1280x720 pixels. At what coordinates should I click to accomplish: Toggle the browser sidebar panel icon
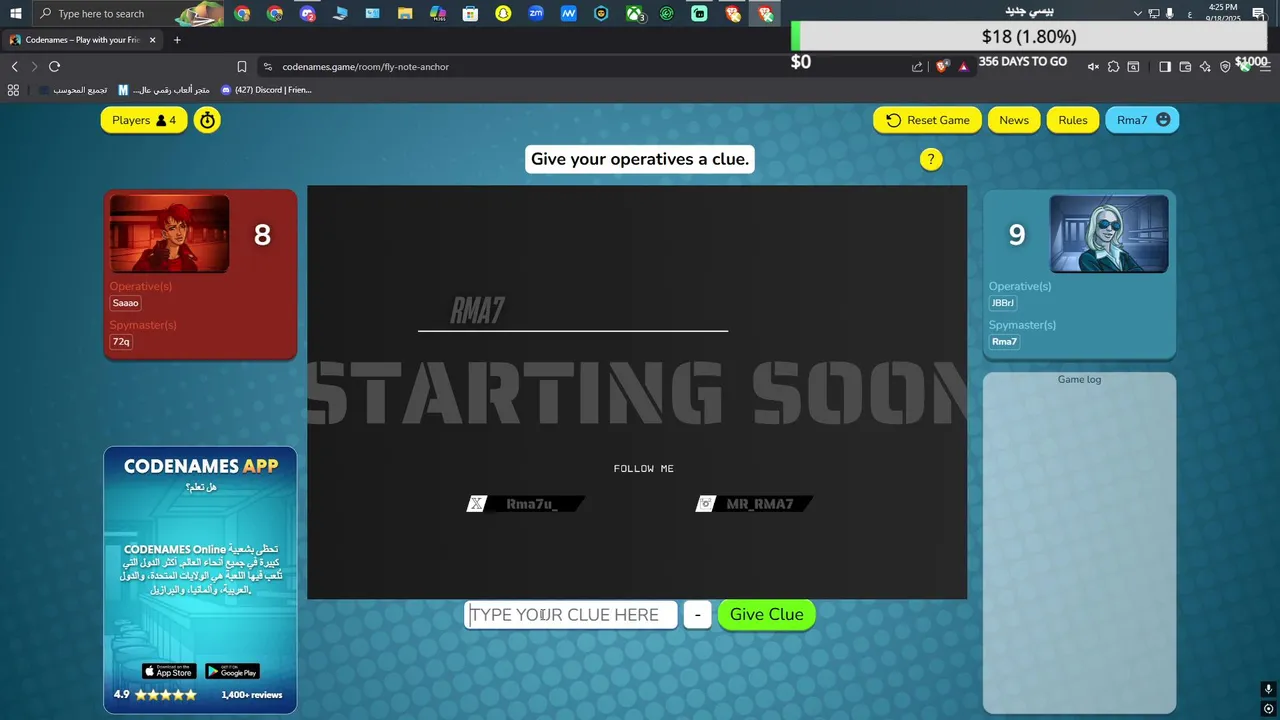pos(1165,67)
